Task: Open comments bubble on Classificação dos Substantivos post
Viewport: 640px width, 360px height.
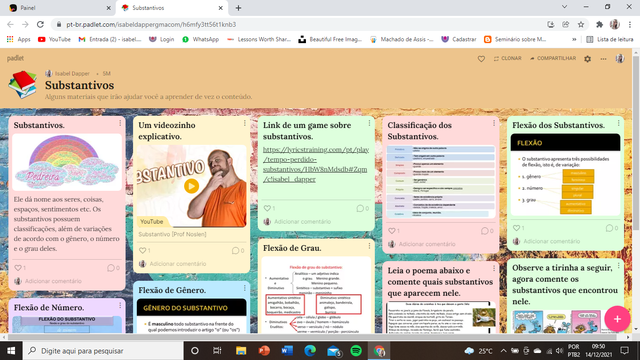Action: [484, 231]
